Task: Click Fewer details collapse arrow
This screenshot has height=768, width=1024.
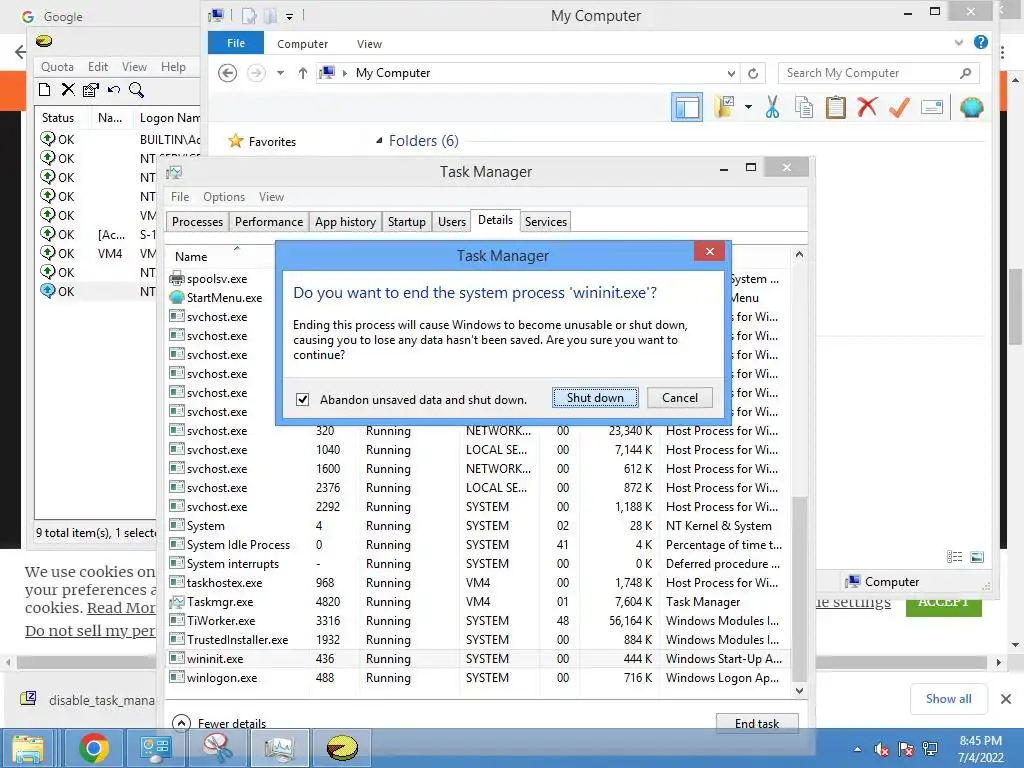Action: click(181, 723)
